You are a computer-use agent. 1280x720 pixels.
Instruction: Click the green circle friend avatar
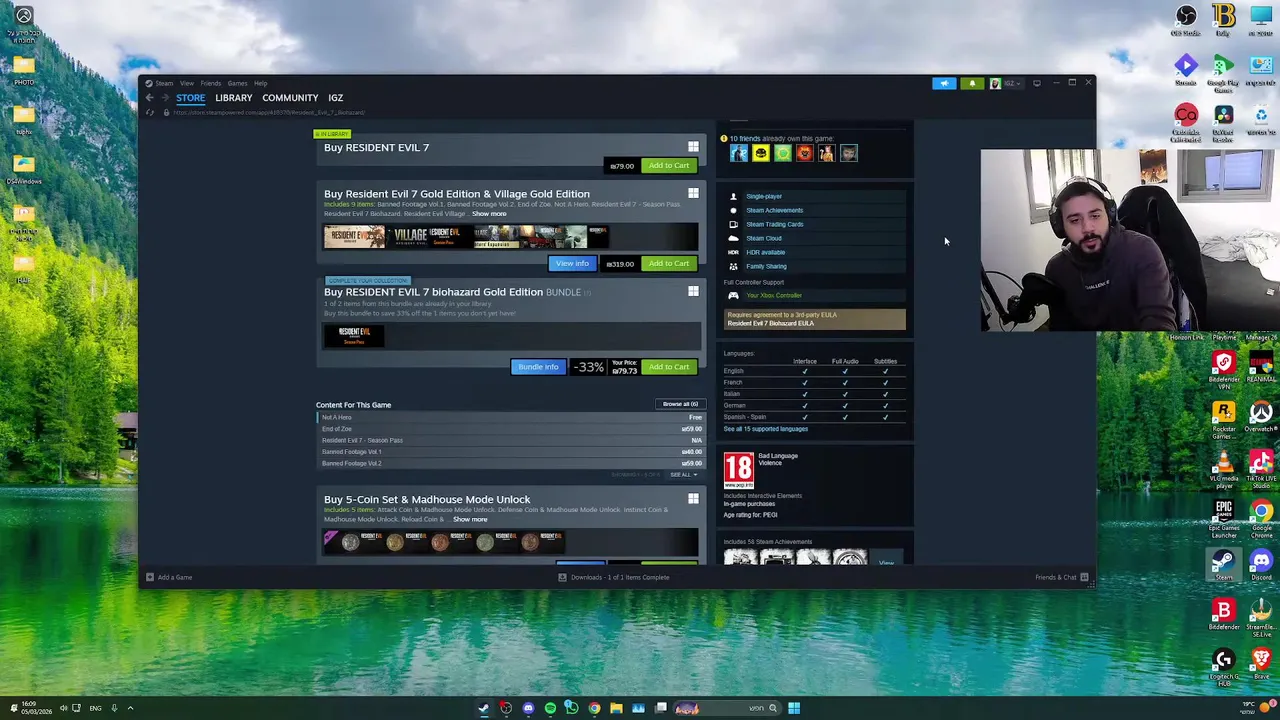click(x=782, y=153)
